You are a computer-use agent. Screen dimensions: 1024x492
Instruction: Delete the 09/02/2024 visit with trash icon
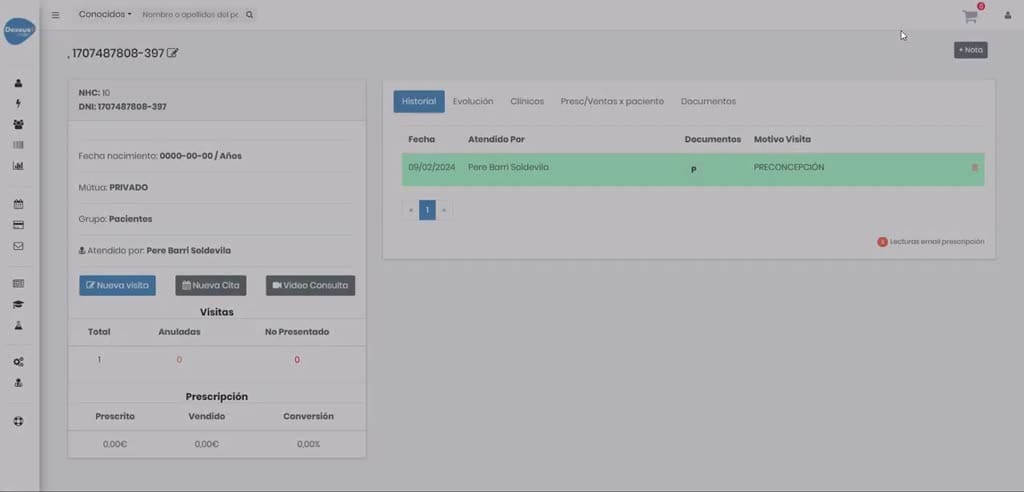point(975,168)
